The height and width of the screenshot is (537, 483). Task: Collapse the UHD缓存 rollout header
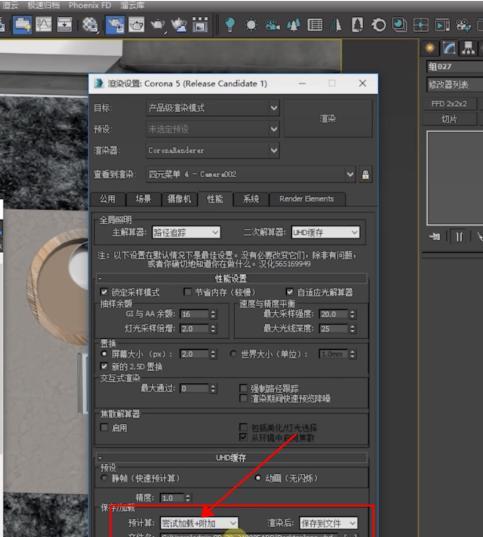[x=231, y=458]
